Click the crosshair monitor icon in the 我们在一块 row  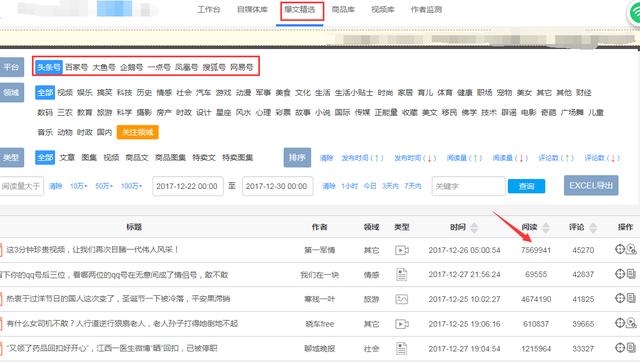click(x=620, y=274)
